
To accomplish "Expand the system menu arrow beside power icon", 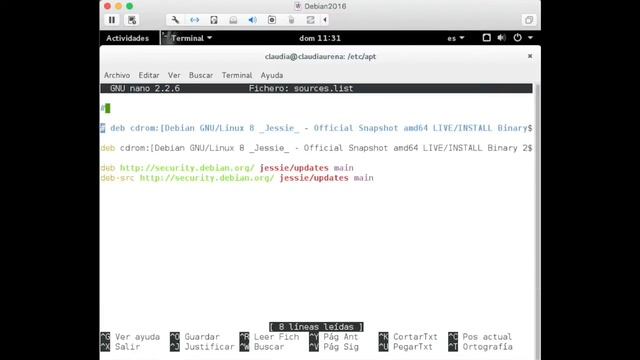I will [530, 38].
